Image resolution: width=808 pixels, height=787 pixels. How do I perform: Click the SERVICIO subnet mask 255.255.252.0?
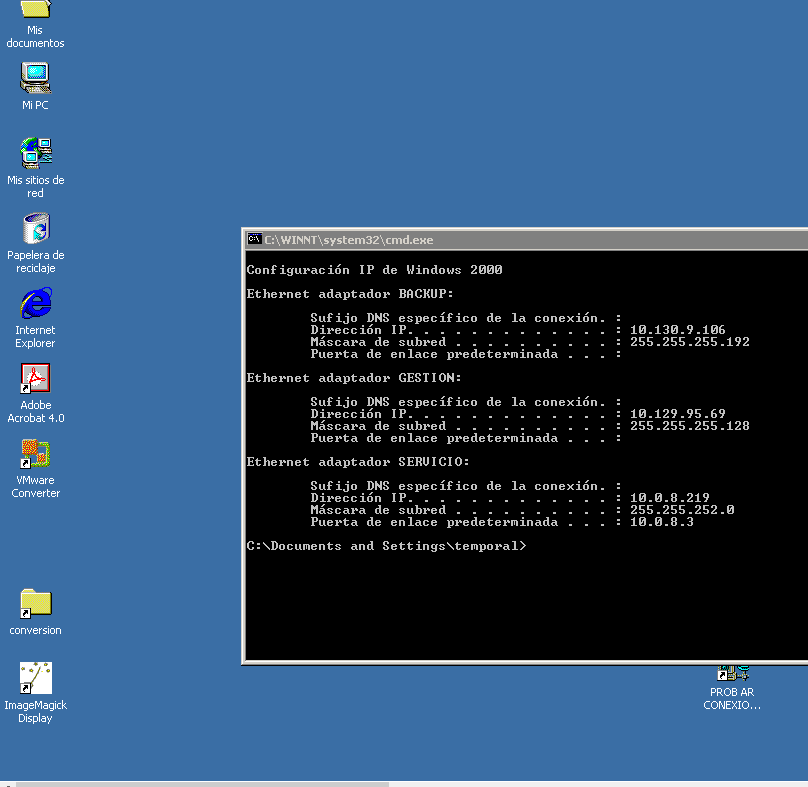click(682, 510)
